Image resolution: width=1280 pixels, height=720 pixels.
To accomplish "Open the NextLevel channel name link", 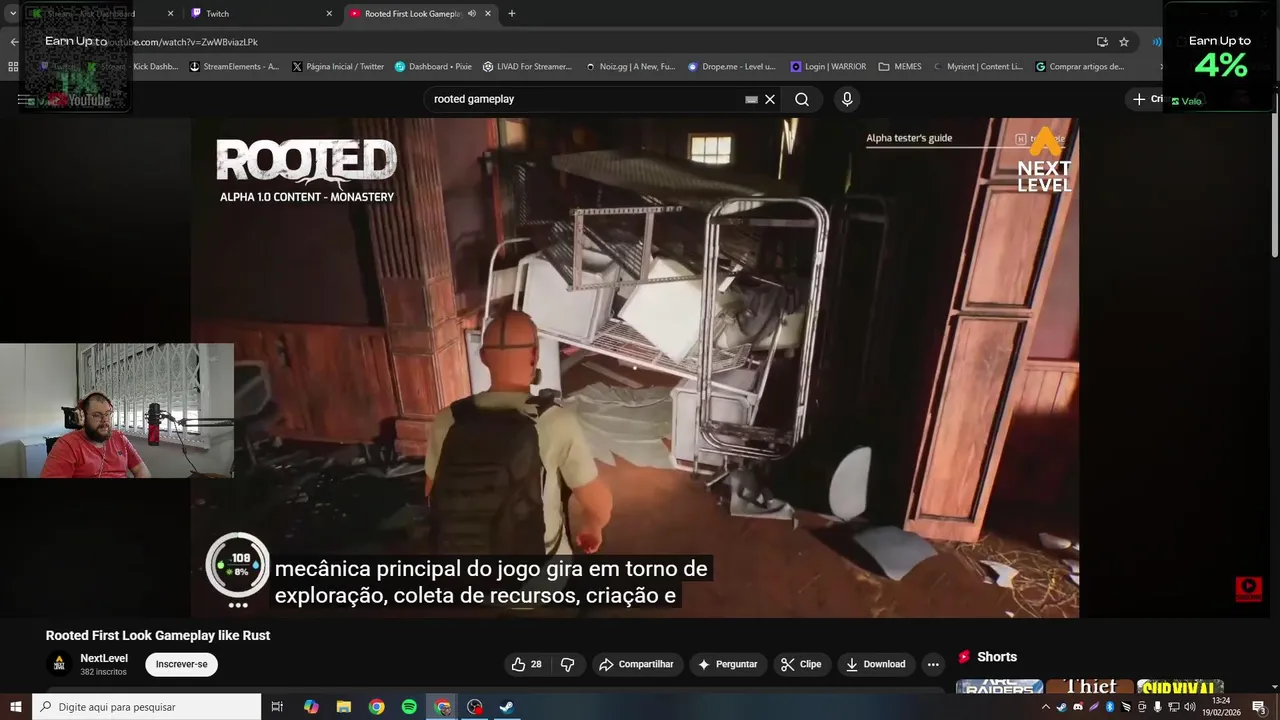I will (x=104, y=658).
